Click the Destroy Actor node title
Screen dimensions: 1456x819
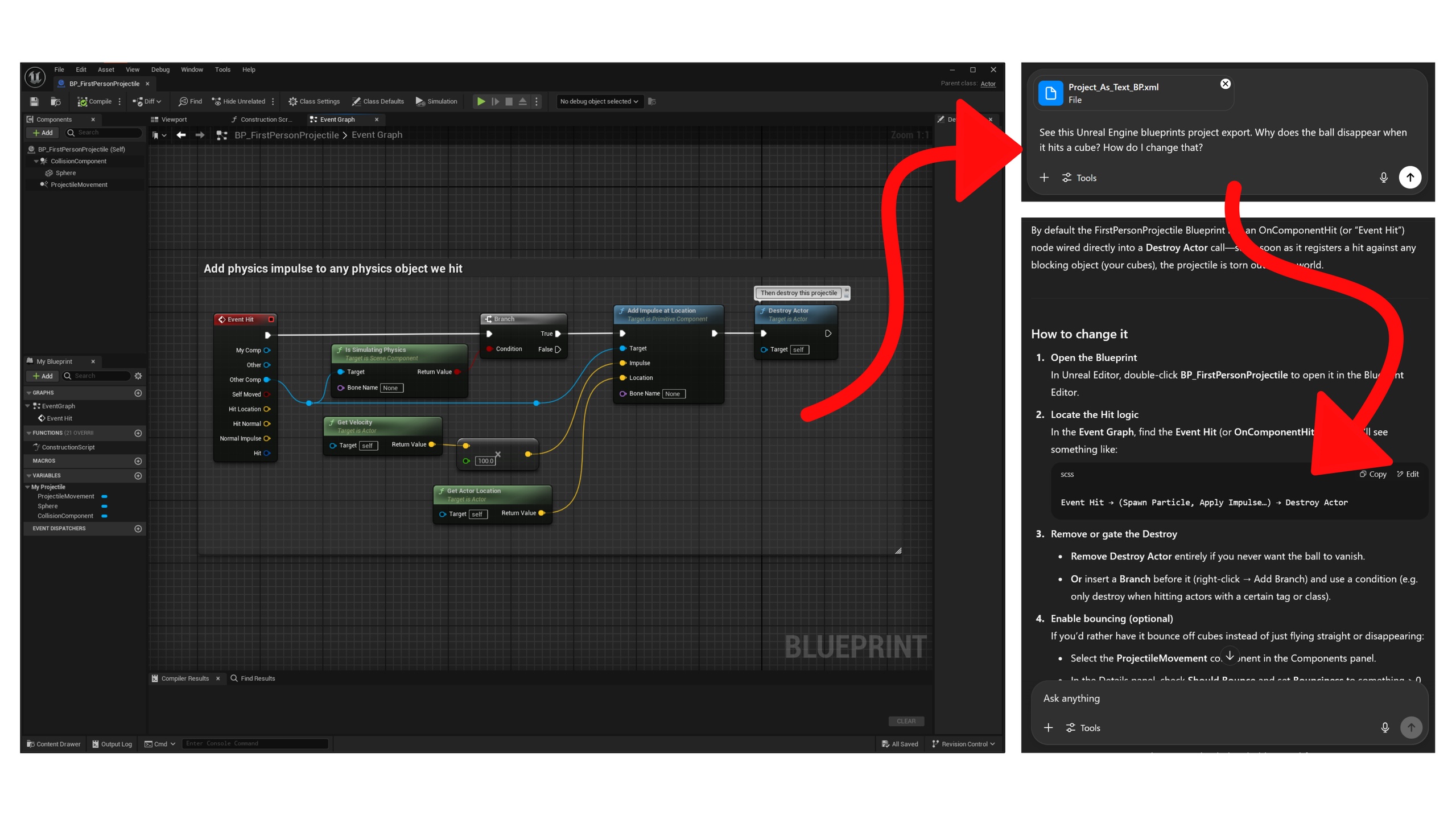tap(788, 311)
